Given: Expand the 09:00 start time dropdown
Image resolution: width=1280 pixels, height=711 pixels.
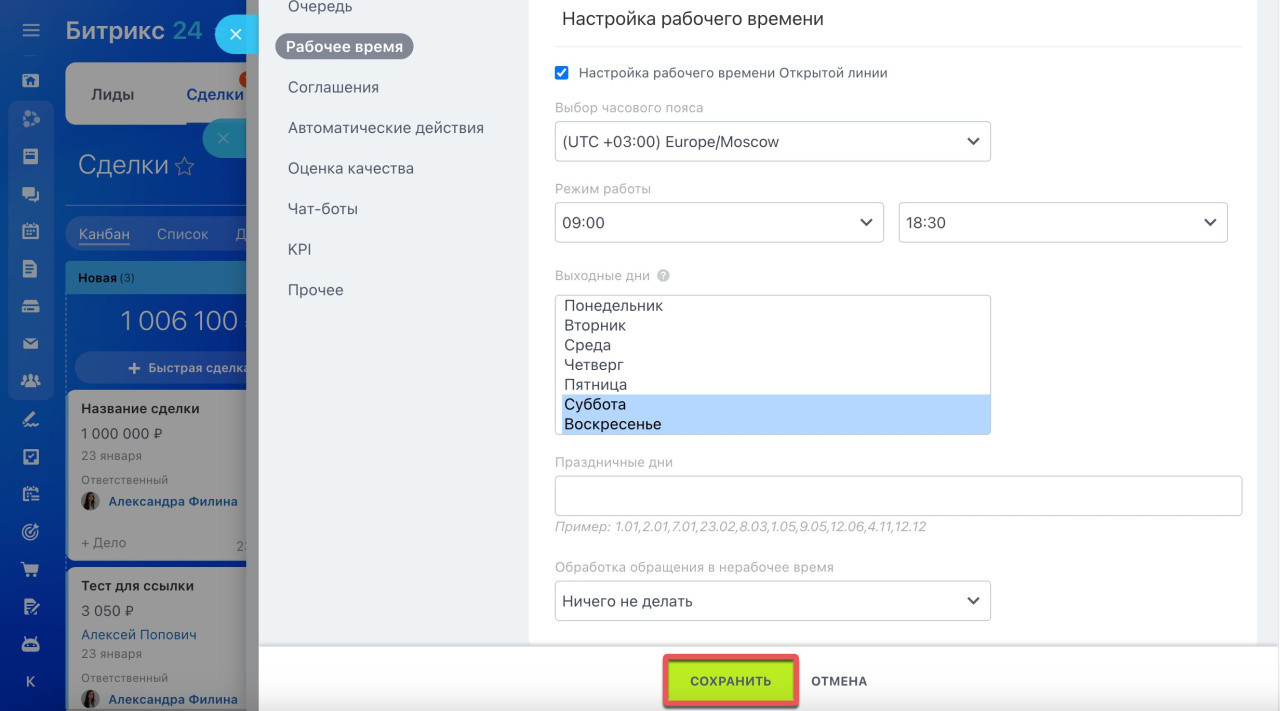Looking at the screenshot, I should (719, 223).
